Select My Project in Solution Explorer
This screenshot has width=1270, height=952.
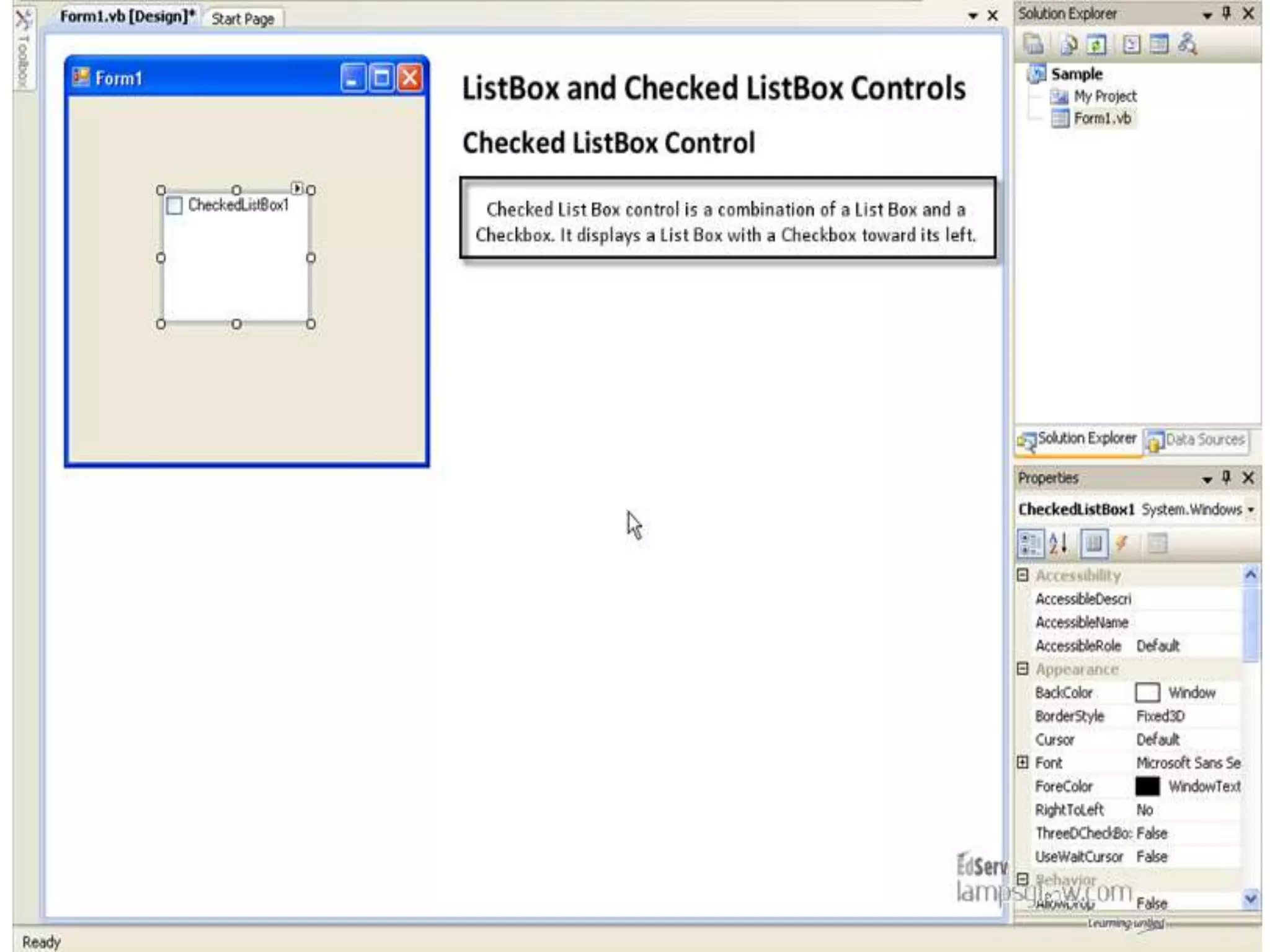coord(1104,96)
